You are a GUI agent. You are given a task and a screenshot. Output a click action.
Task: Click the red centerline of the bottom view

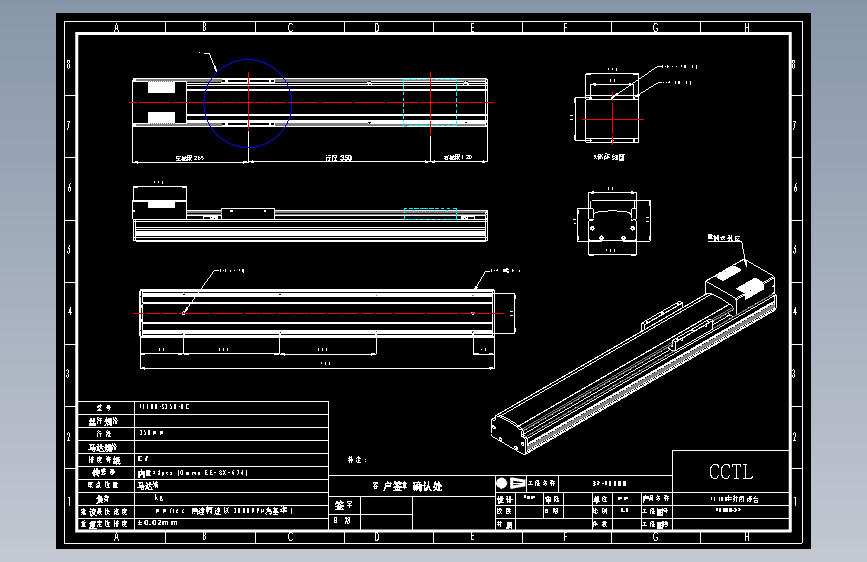tap(318, 314)
